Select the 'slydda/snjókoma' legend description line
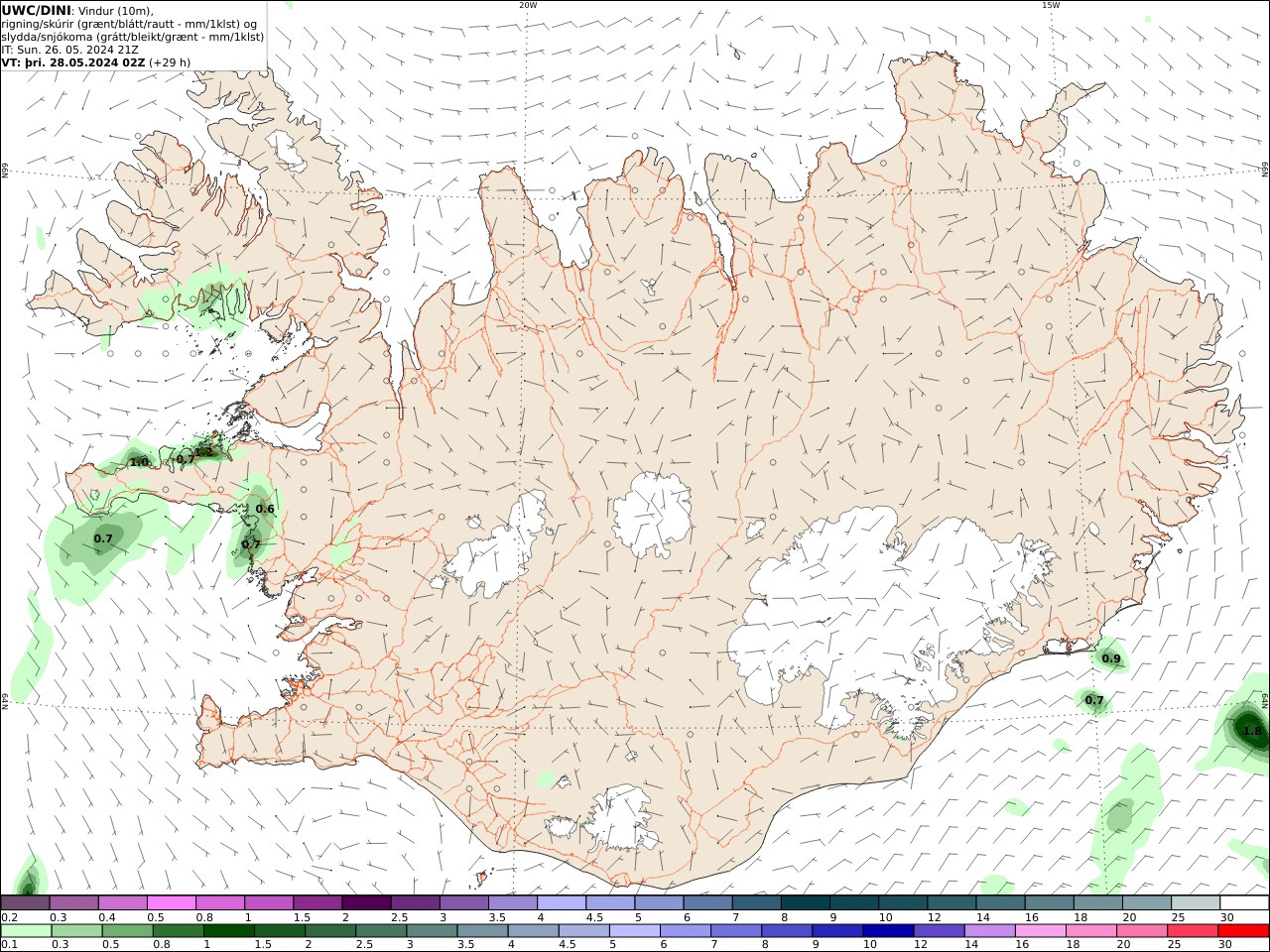 pos(133,37)
